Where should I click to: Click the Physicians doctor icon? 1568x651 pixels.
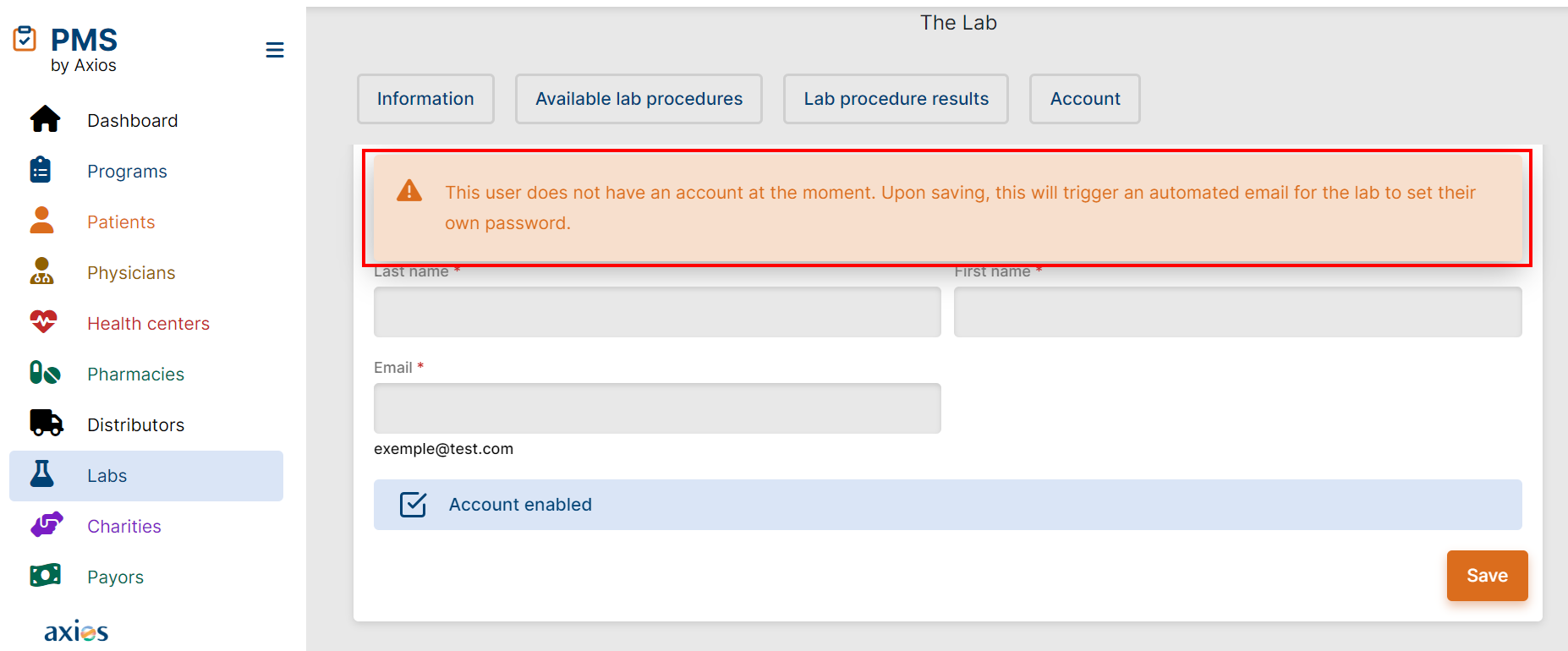41,272
